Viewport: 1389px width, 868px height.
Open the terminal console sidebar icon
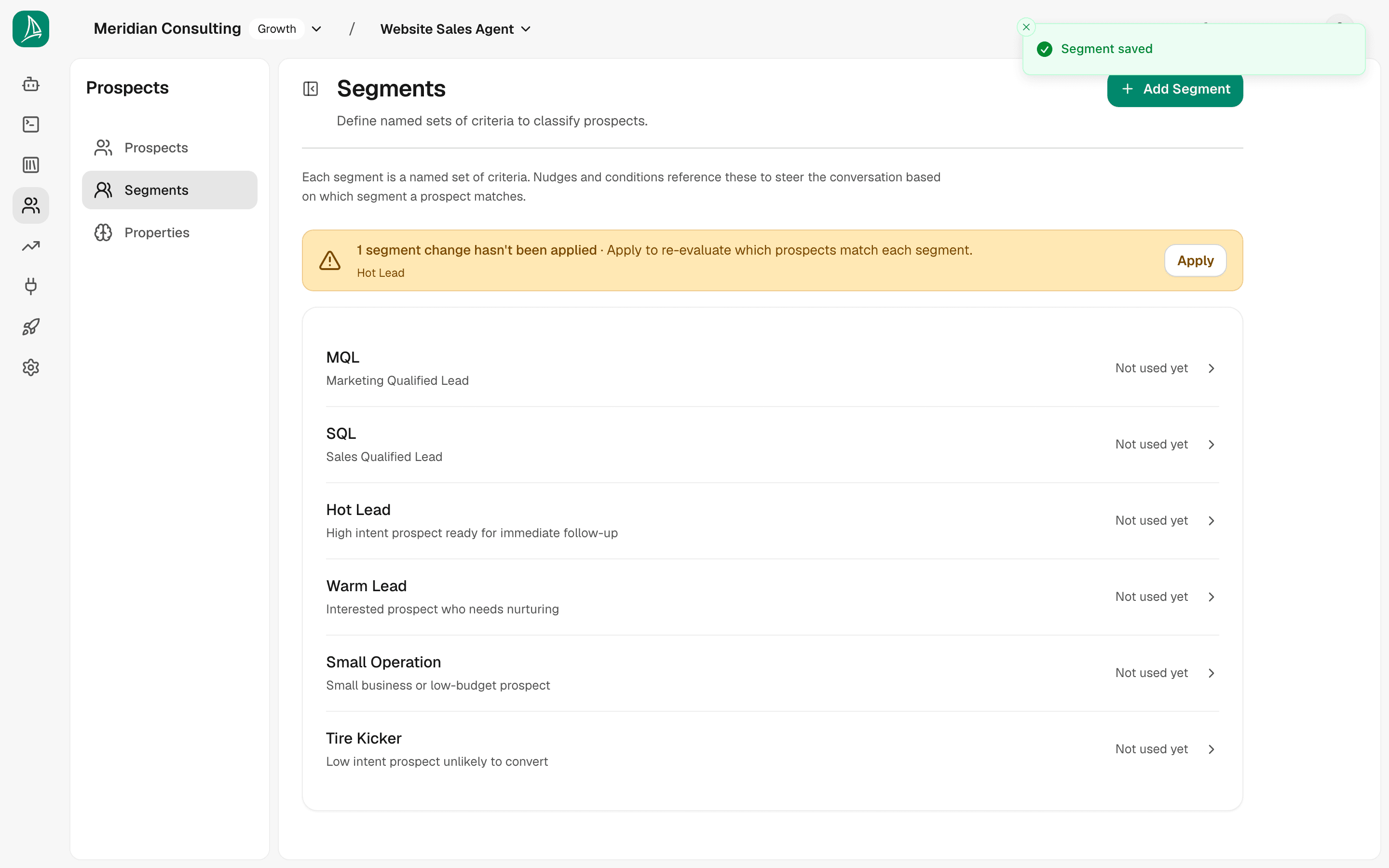click(x=31, y=124)
